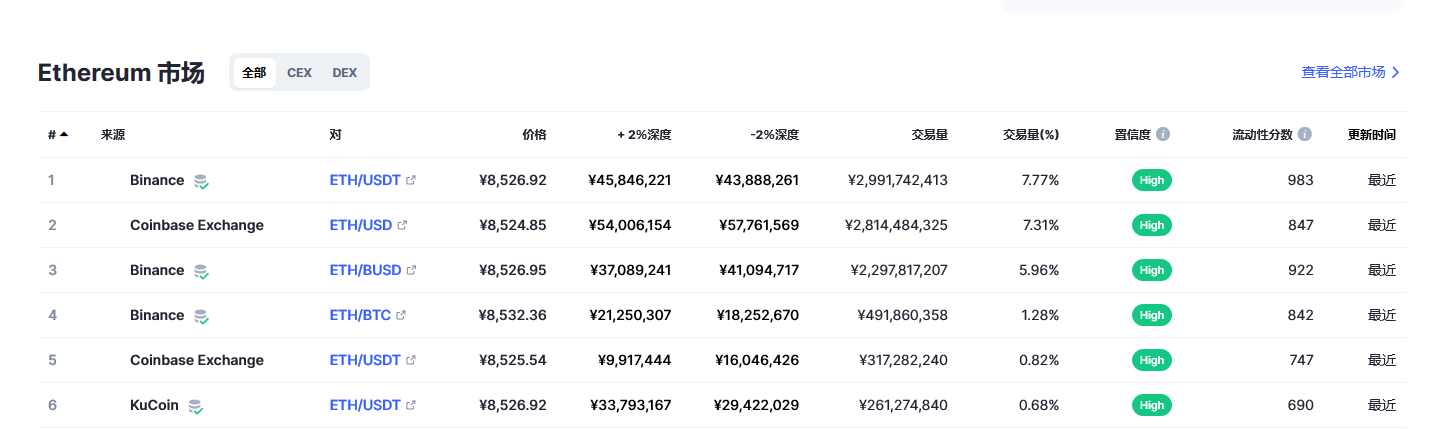Open the KuCoin ETH/USDT pair link
The image size is (1450, 430).
pos(365,405)
